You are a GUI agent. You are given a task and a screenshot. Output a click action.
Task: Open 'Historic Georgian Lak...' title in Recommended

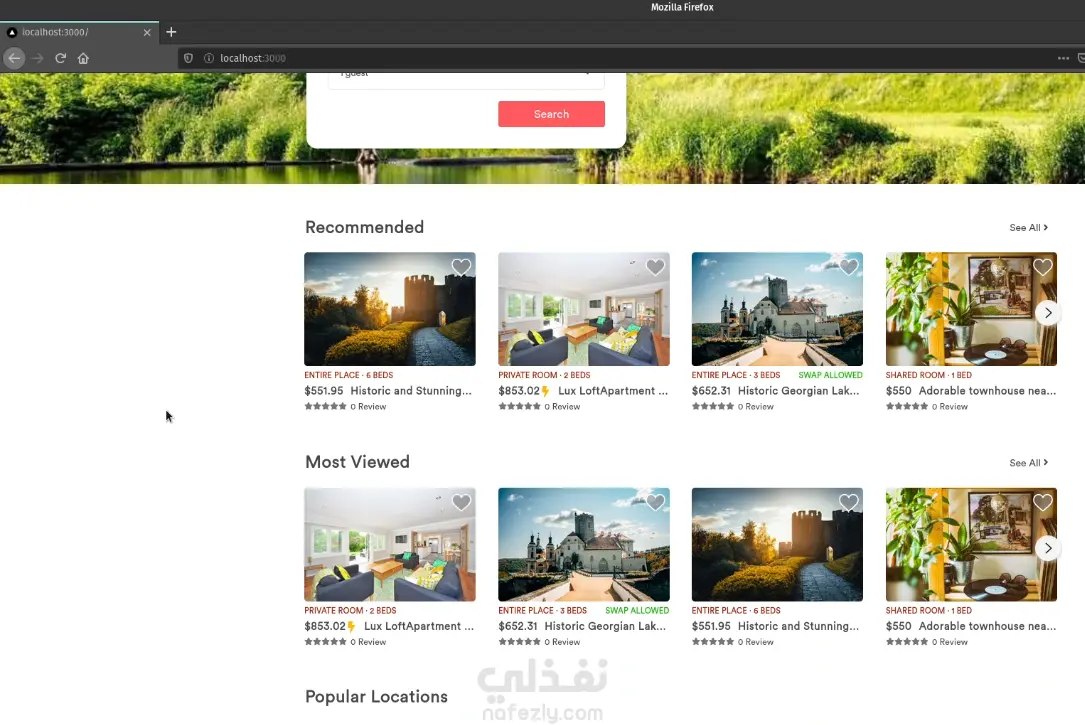coord(799,391)
